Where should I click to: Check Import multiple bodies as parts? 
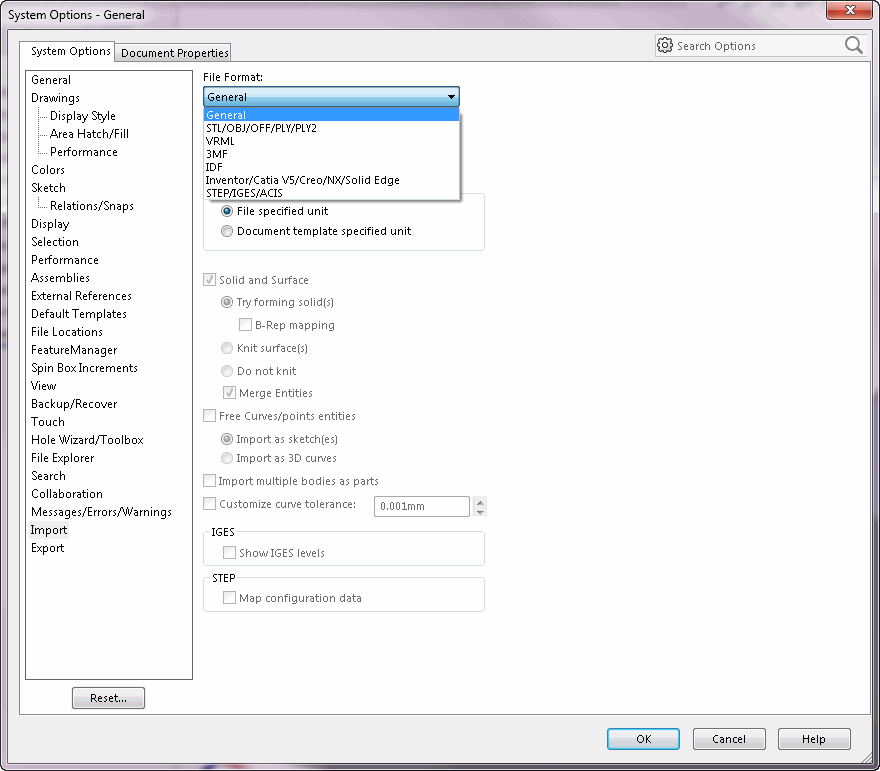click(x=209, y=481)
